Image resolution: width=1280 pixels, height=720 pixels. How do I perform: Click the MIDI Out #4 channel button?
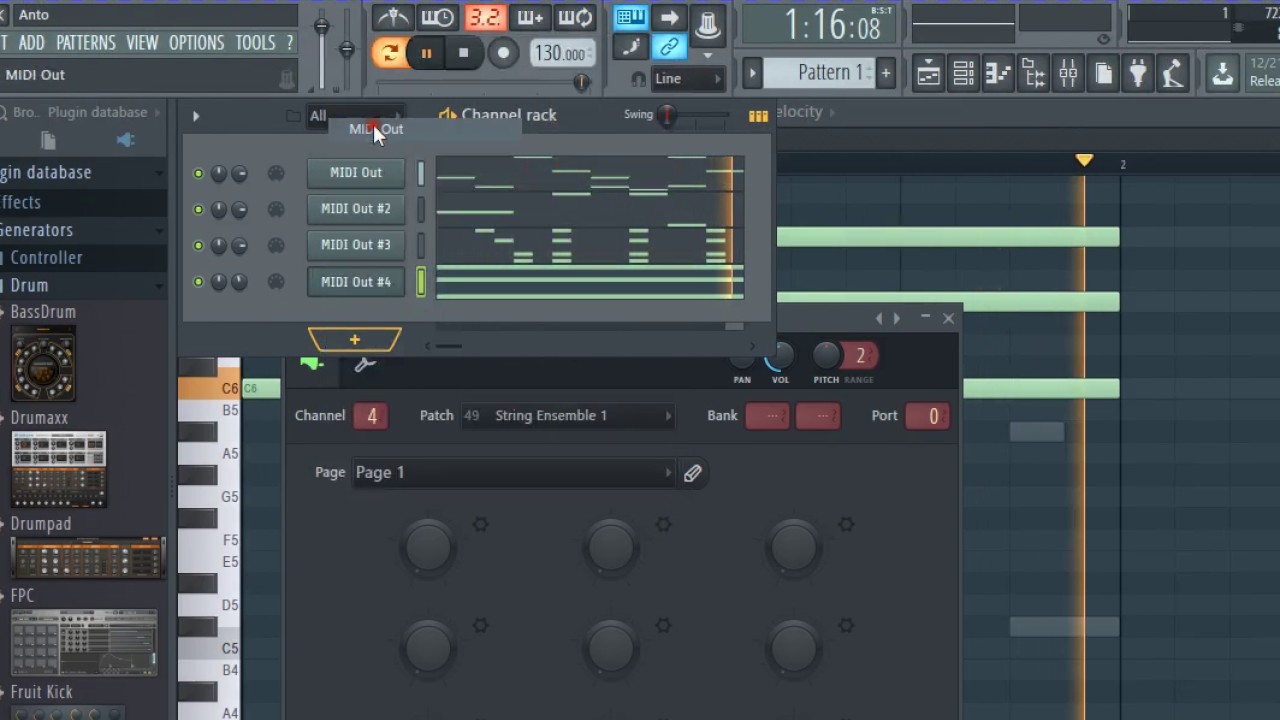point(356,282)
